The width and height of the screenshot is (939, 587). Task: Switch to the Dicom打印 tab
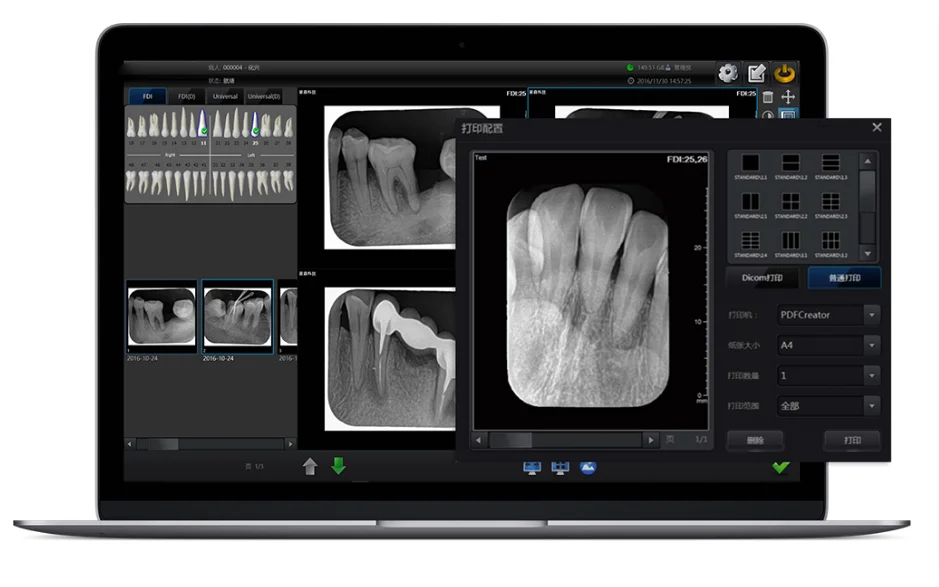(x=768, y=278)
